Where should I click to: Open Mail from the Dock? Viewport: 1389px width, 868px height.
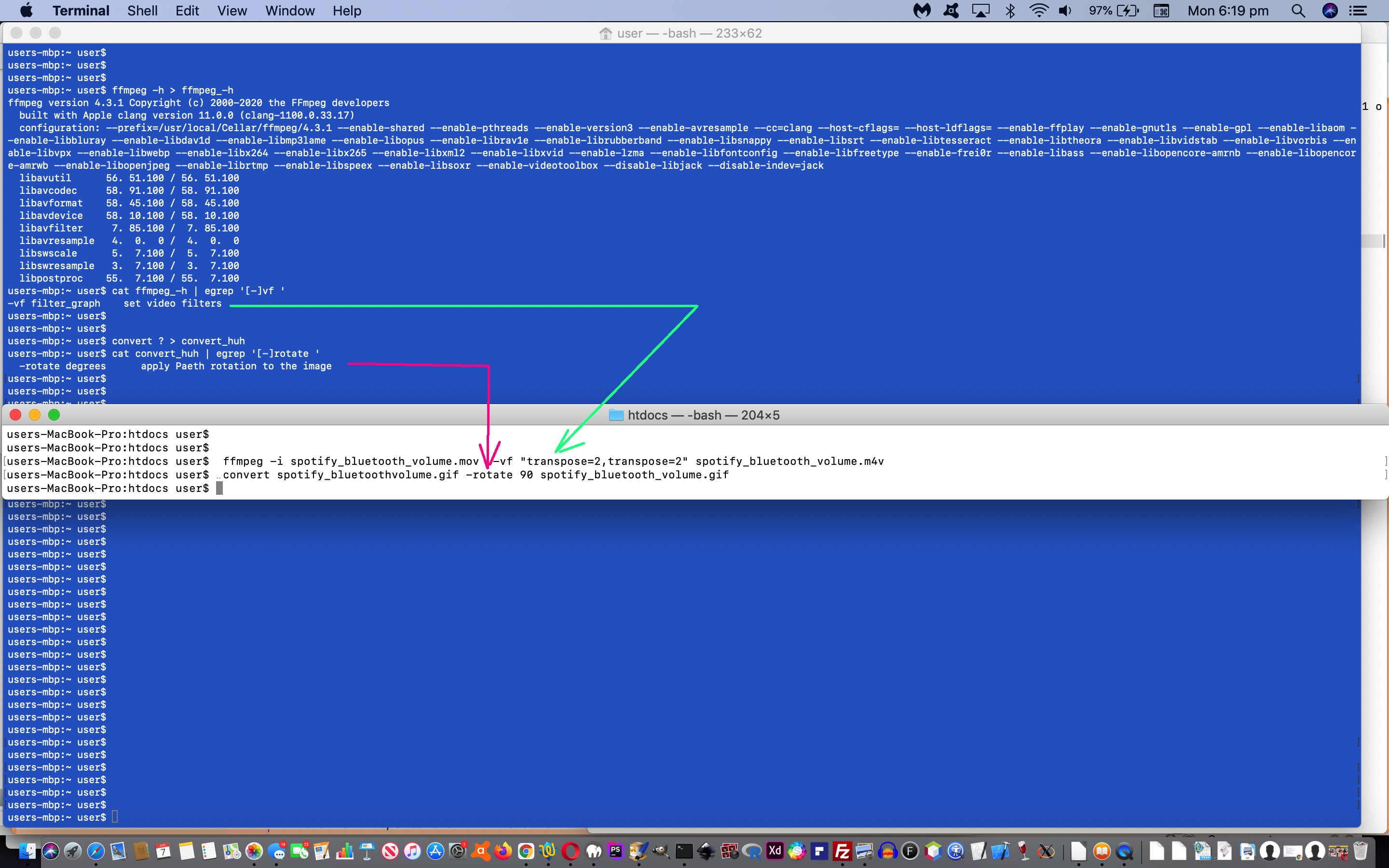click(118, 851)
